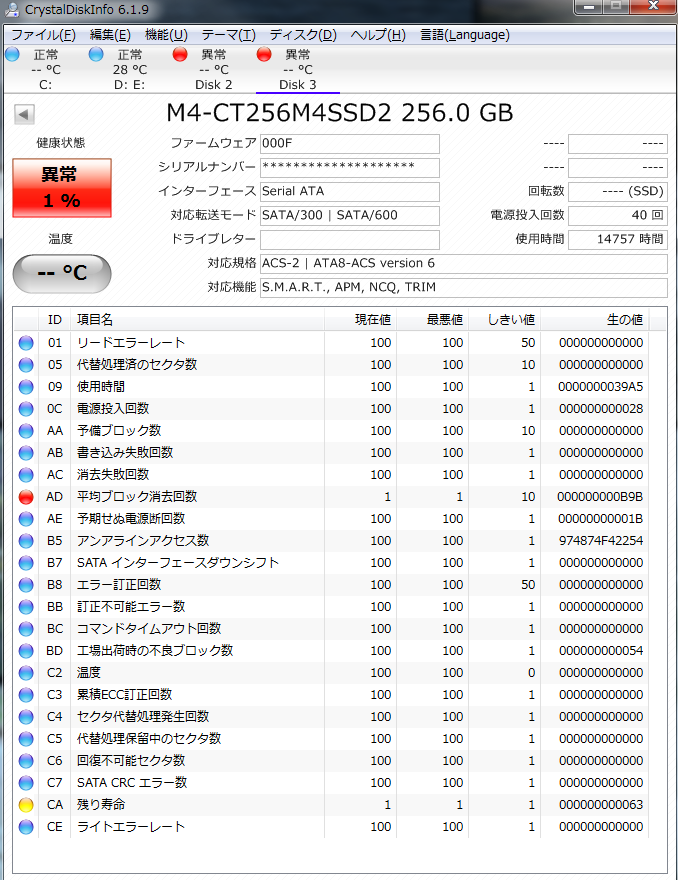Click the 最悪値 column header
This screenshot has height=880, width=678.
tap(432, 320)
